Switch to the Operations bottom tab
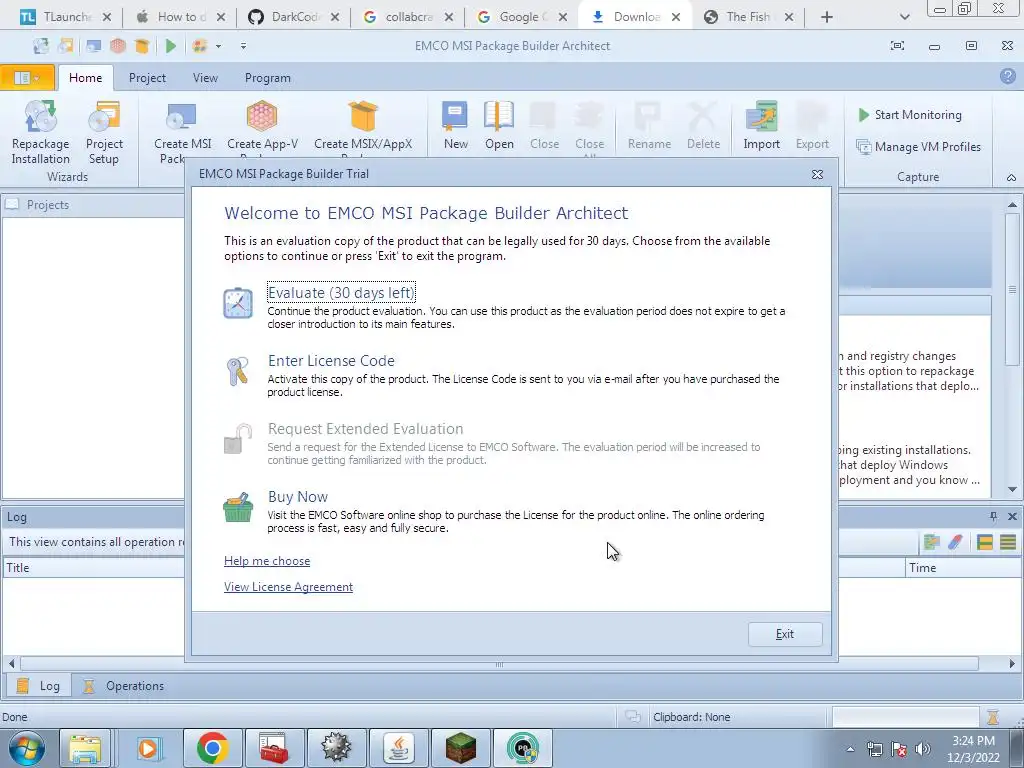 pyautogui.click(x=124, y=686)
